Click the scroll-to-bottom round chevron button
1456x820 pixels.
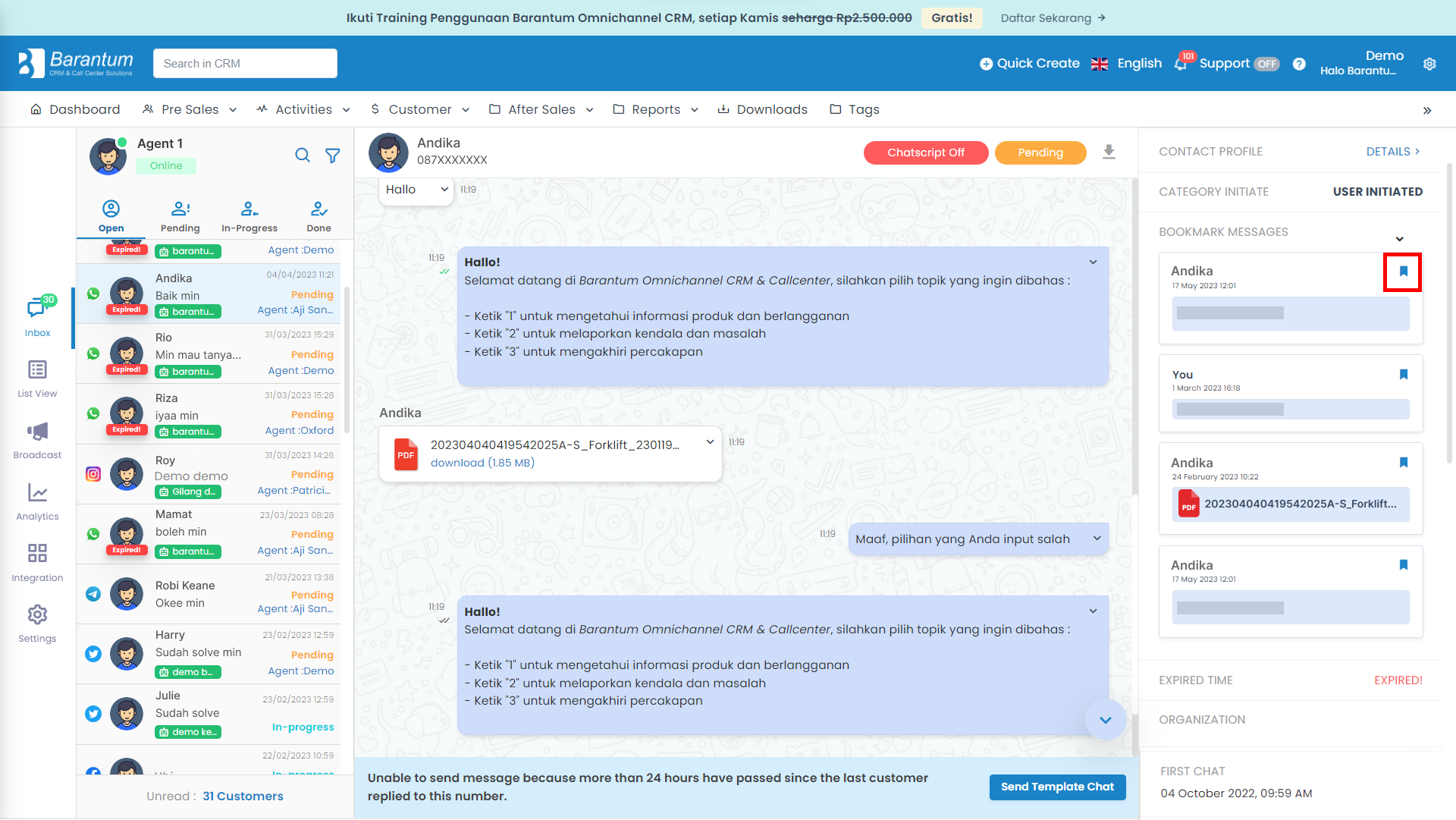coord(1106,720)
